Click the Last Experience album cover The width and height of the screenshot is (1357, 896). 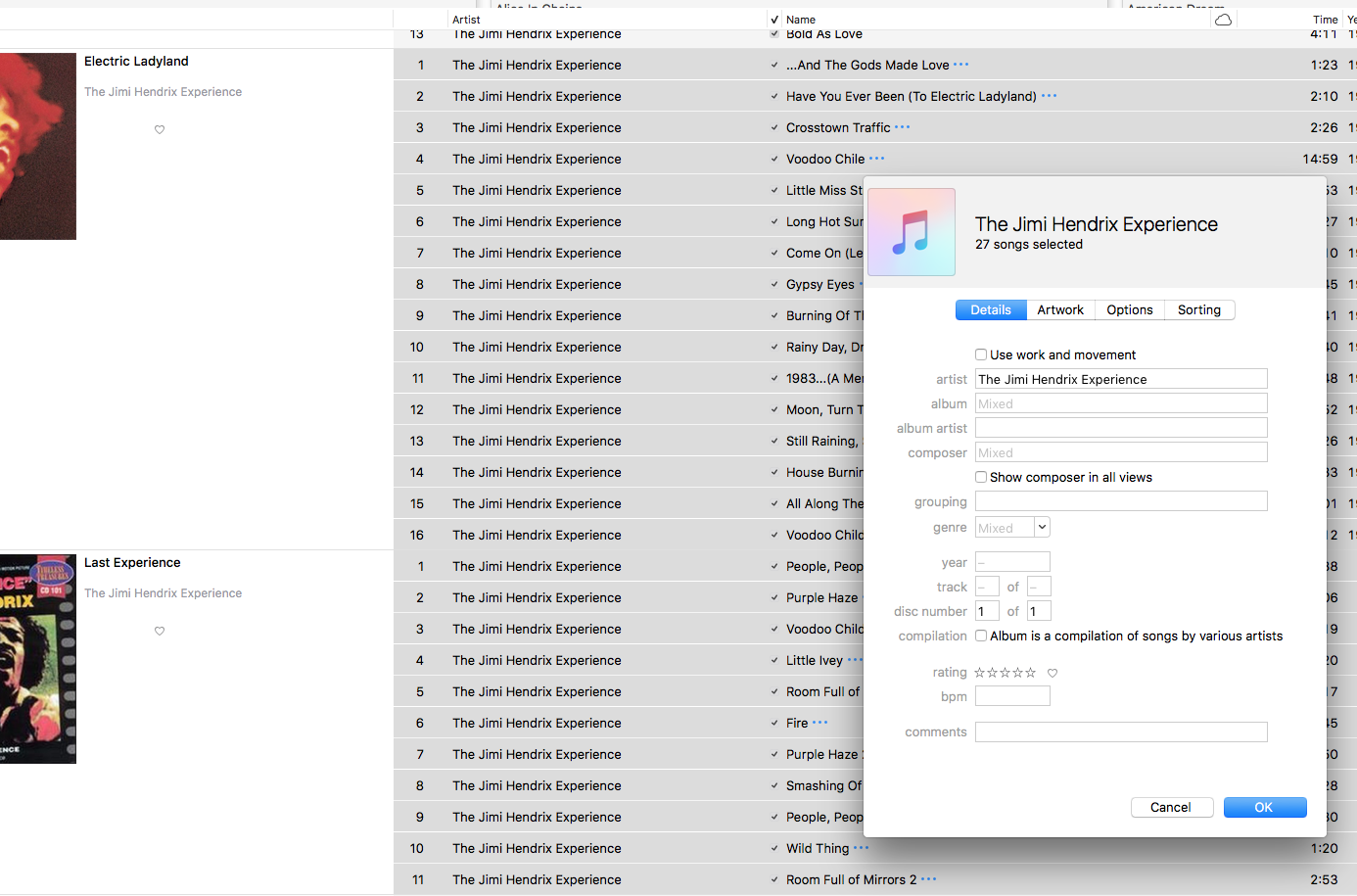pyautogui.click(x=38, y=659)
